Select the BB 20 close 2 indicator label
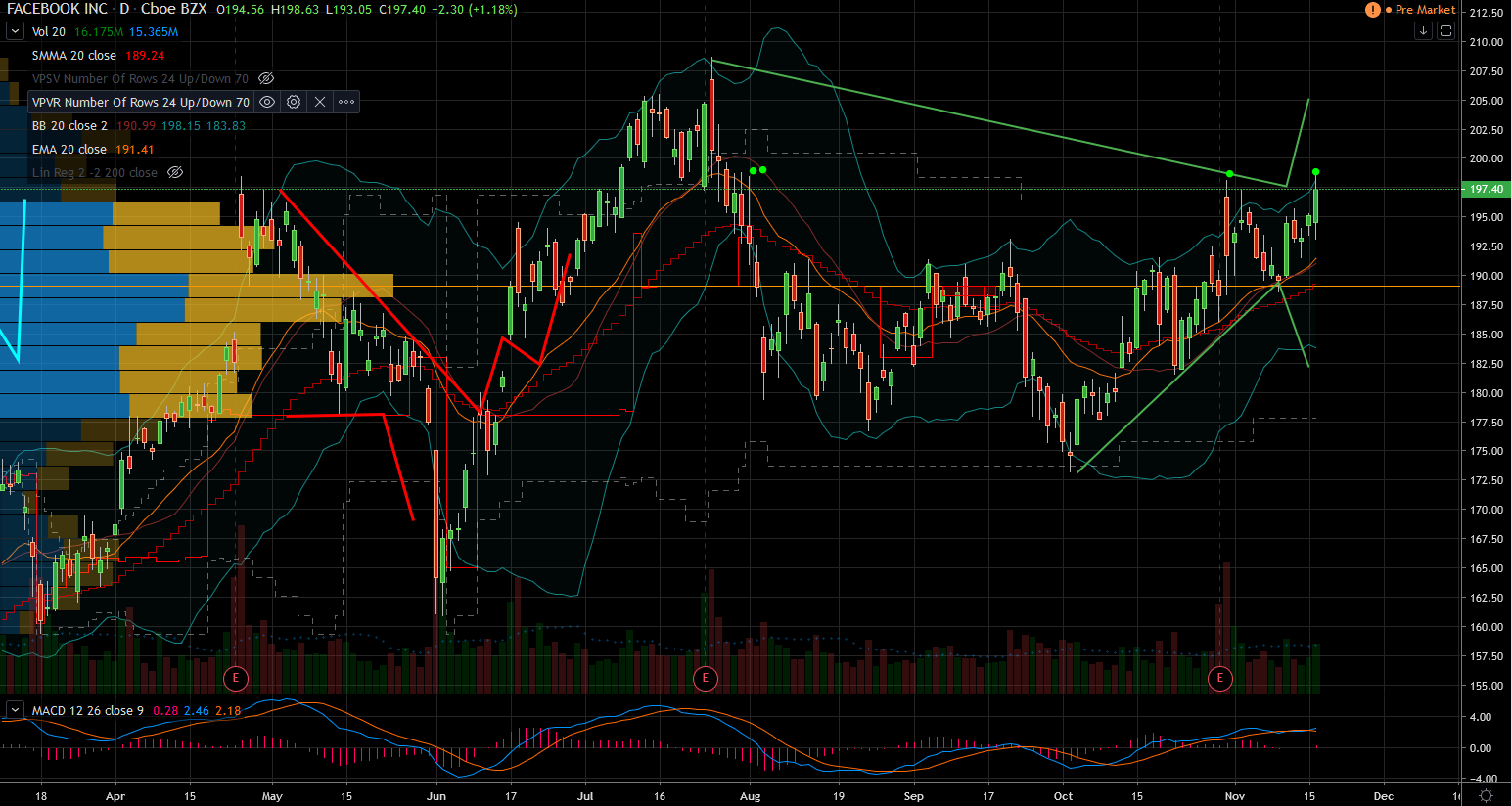The height and width of the screenshot is (806, 1512). coord(69,125)
